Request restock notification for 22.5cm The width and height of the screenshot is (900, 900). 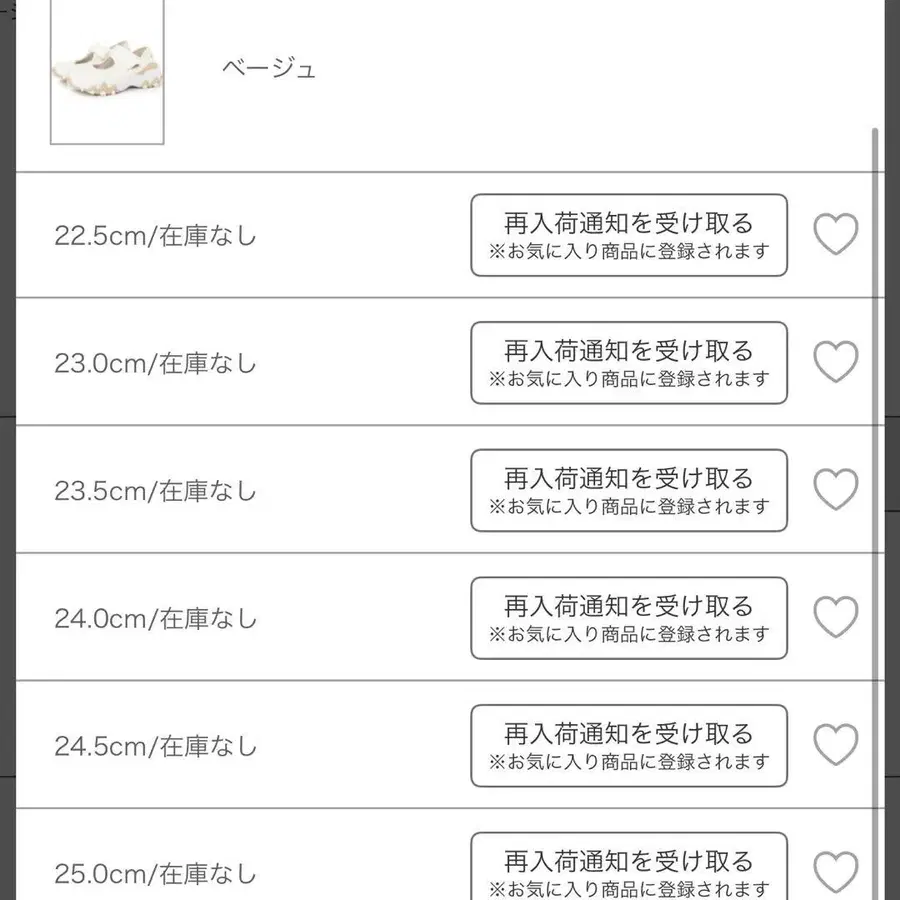tap(629, 235)
